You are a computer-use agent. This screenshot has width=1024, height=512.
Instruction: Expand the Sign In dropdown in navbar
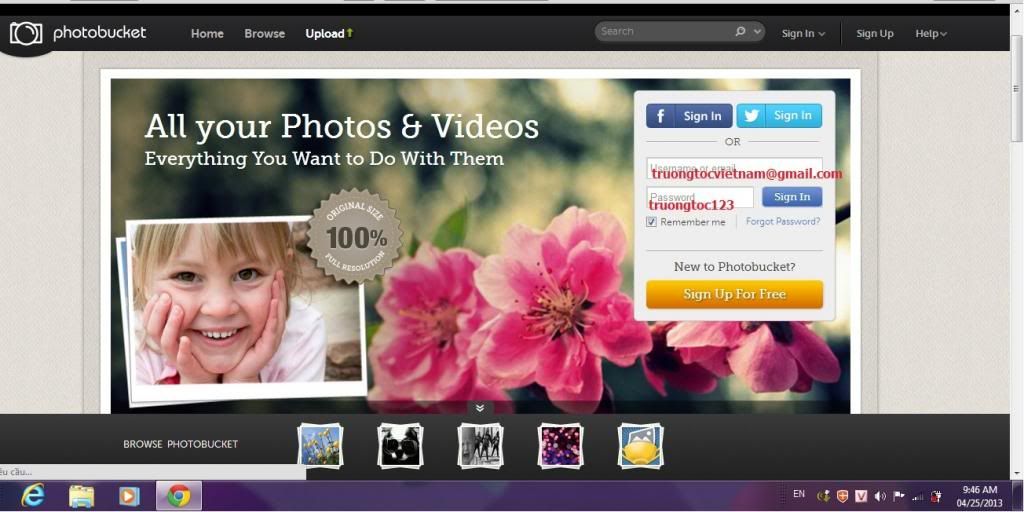tap(803, 33)
